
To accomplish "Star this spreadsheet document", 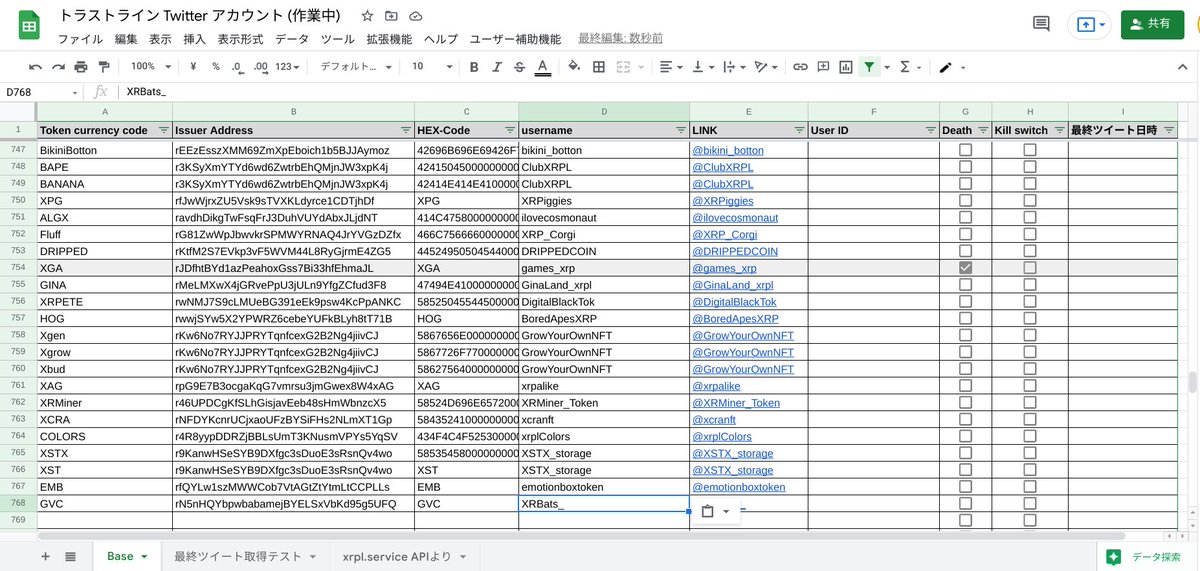I will (367, 17).
